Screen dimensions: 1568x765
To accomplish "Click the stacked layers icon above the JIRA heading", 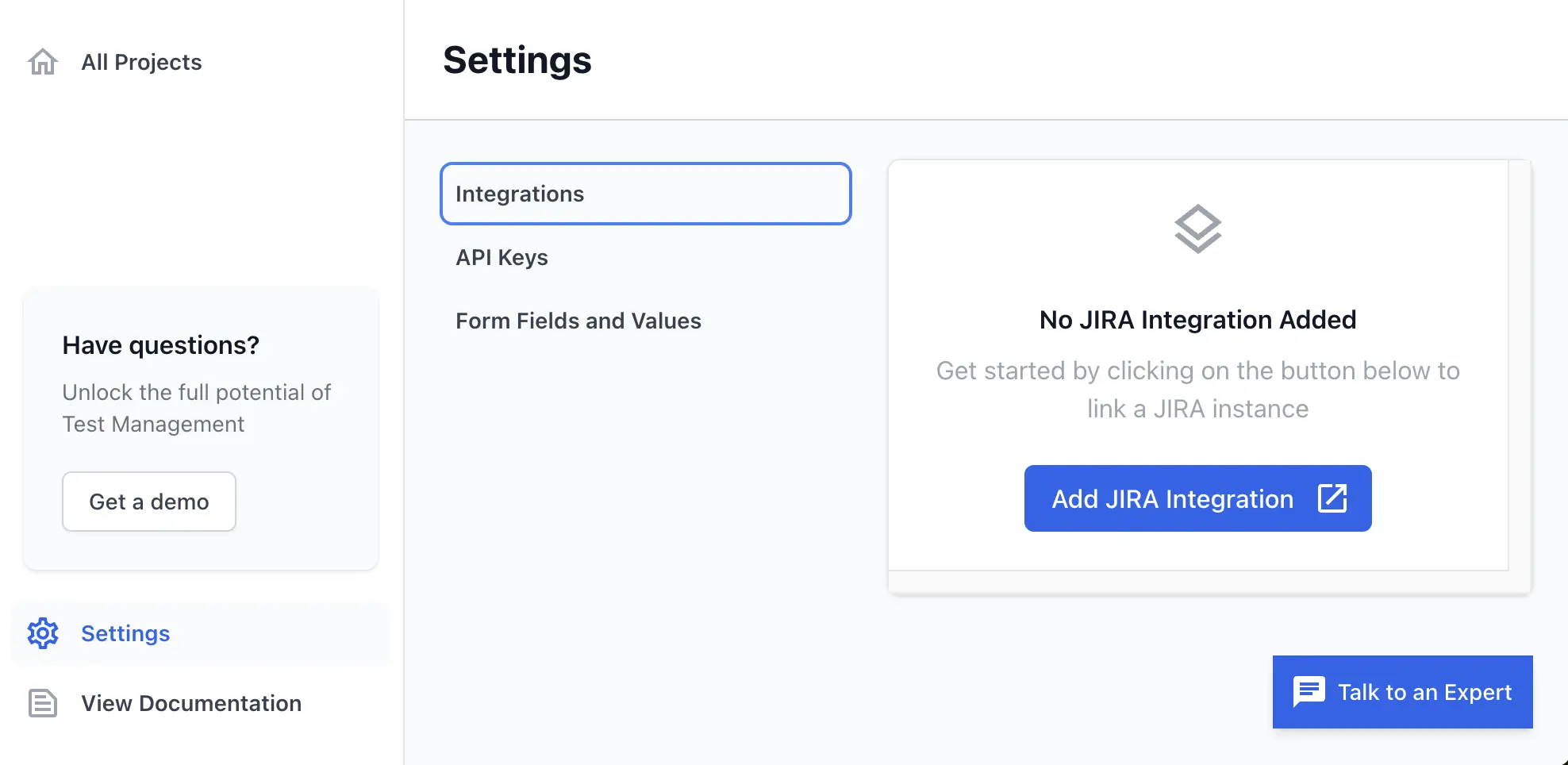I will coord(1197,229).
